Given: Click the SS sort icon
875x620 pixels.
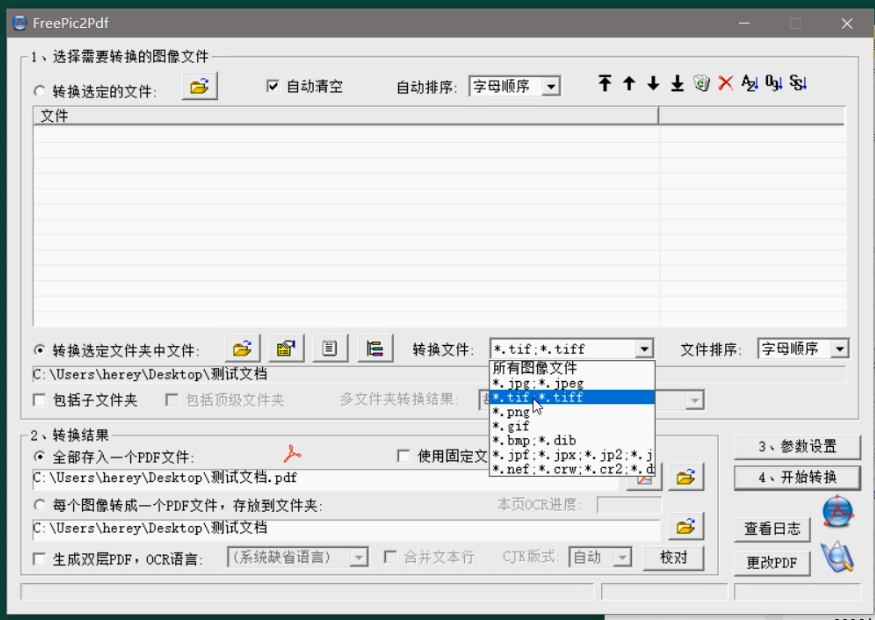Looking at the screenshot, I should [798, 84].
